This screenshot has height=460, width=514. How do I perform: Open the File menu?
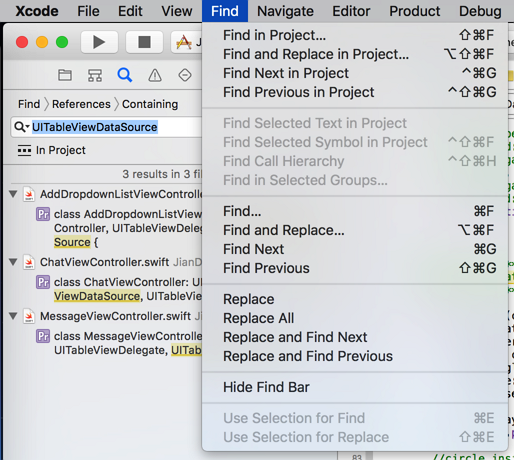[x=88, y=11]
